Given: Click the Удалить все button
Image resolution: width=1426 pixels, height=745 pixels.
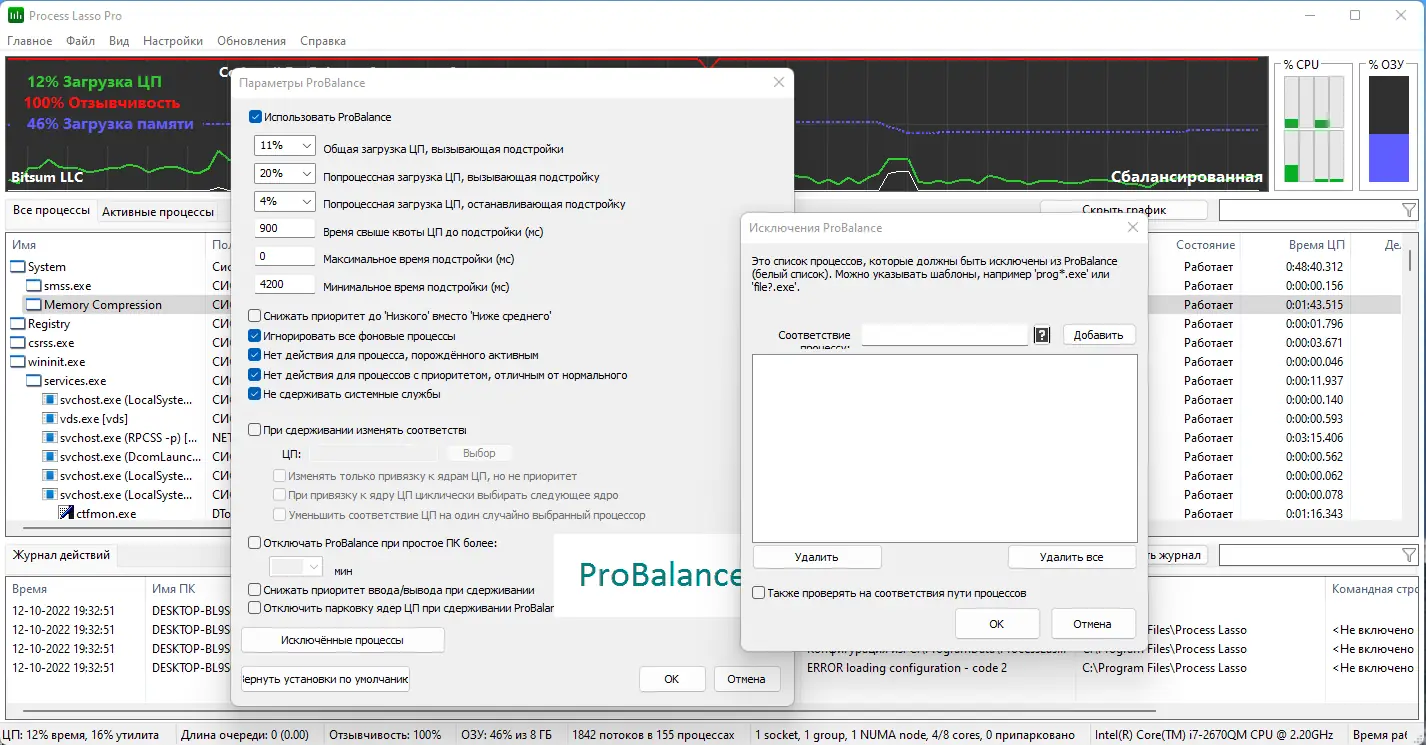Looking at the screenshot, I should [1072, 557].
